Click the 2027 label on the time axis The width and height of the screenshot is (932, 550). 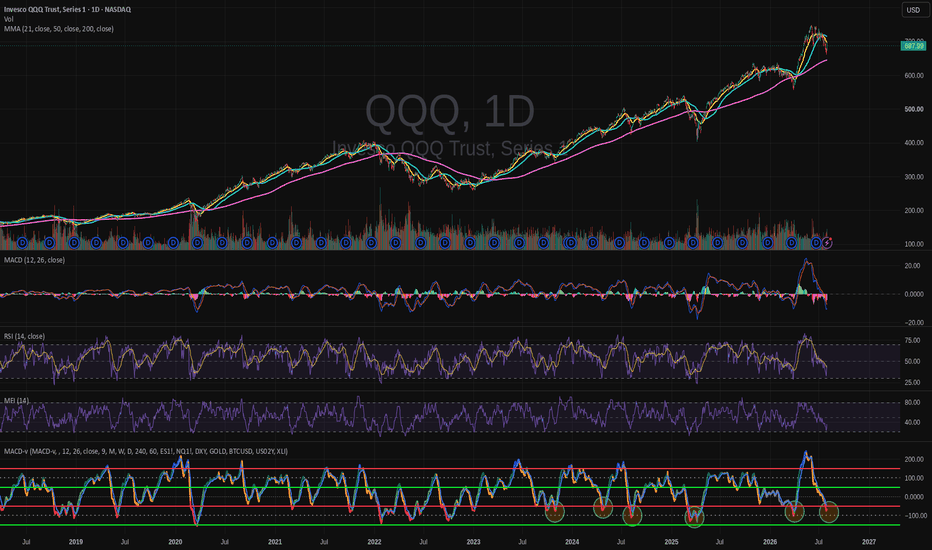[x=868, y=542]
